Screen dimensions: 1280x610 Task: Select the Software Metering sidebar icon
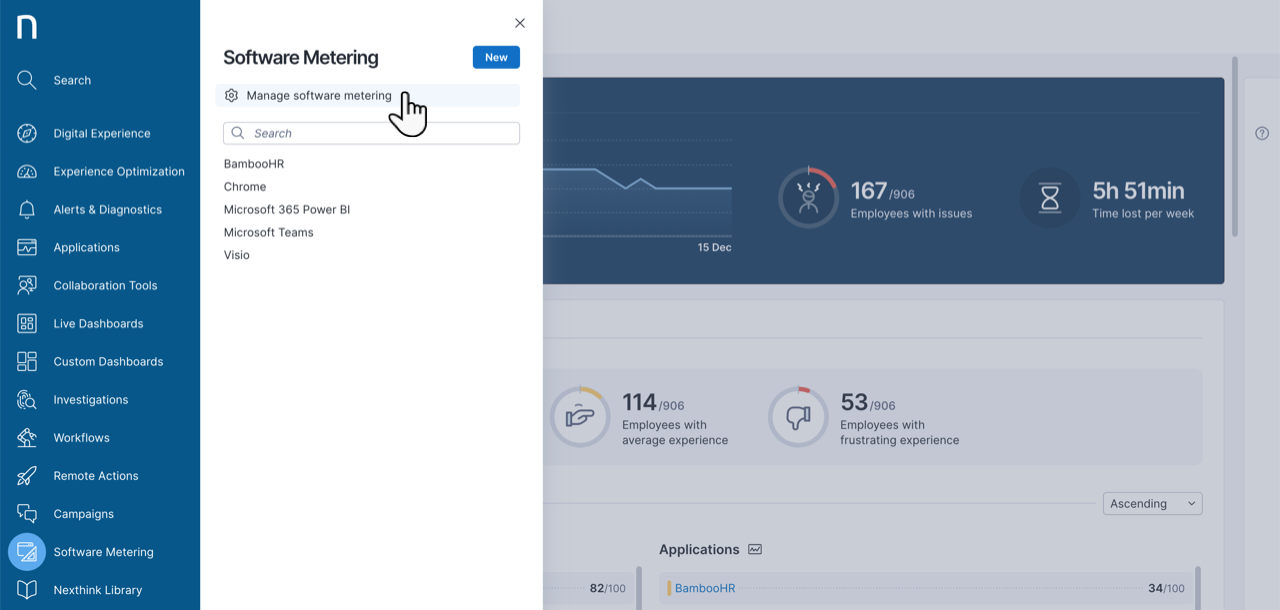coord(27,551)
